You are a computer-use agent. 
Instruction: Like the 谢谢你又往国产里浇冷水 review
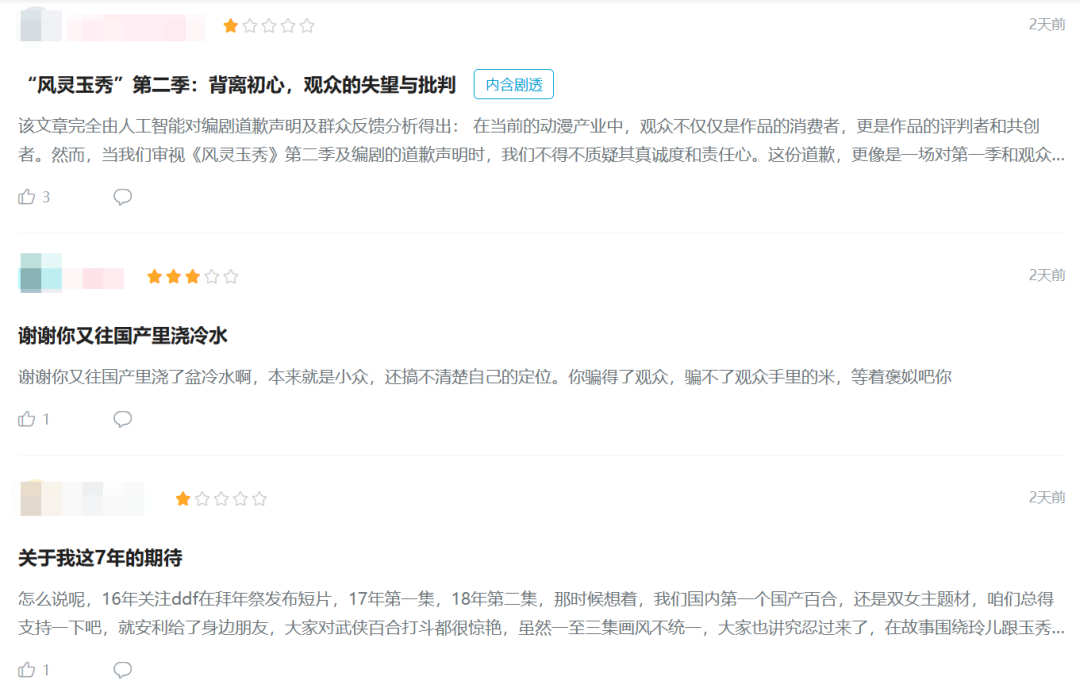[x=27, y=419]
